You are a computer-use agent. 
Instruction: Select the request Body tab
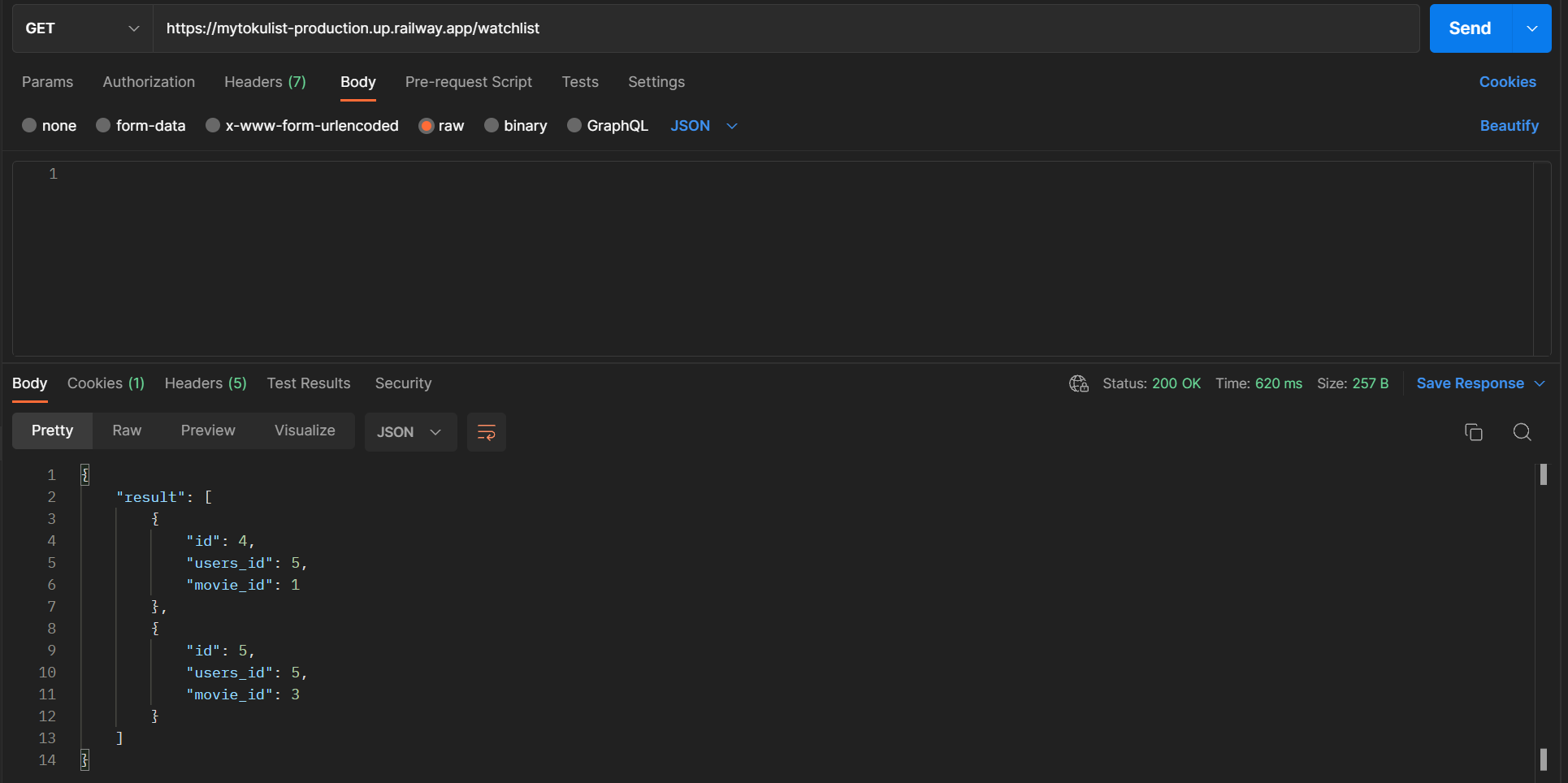coord(357,82)
